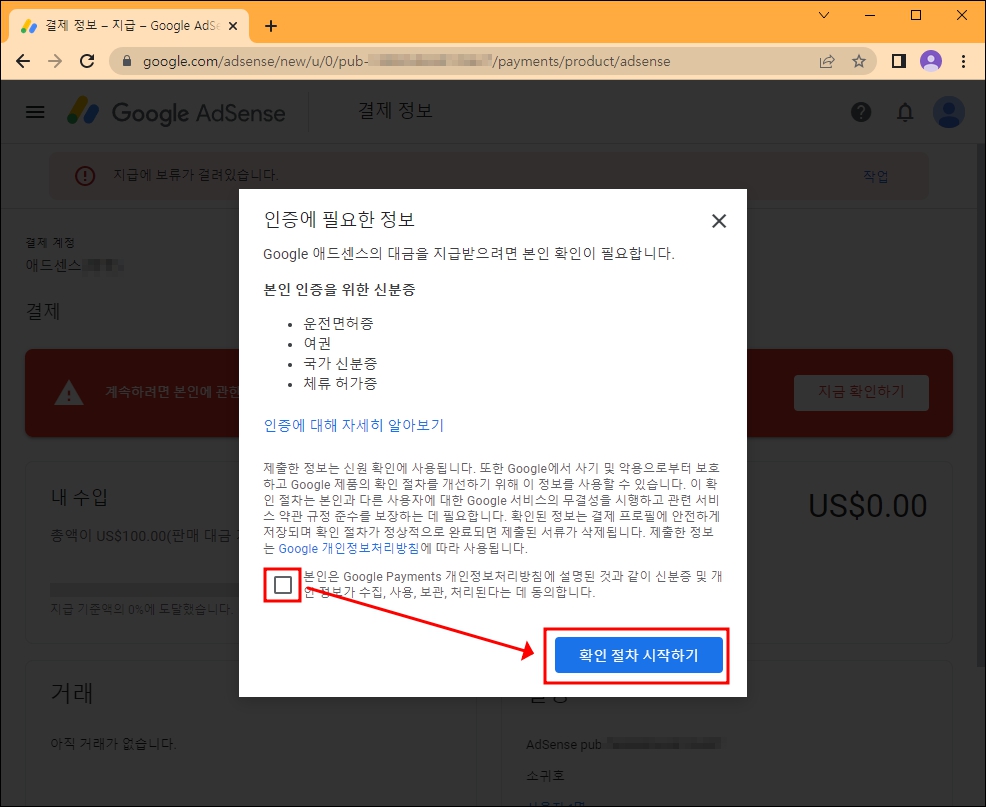986x807 pixels.
Task: Minimize the Chrome window
Action: pos(870,15)
